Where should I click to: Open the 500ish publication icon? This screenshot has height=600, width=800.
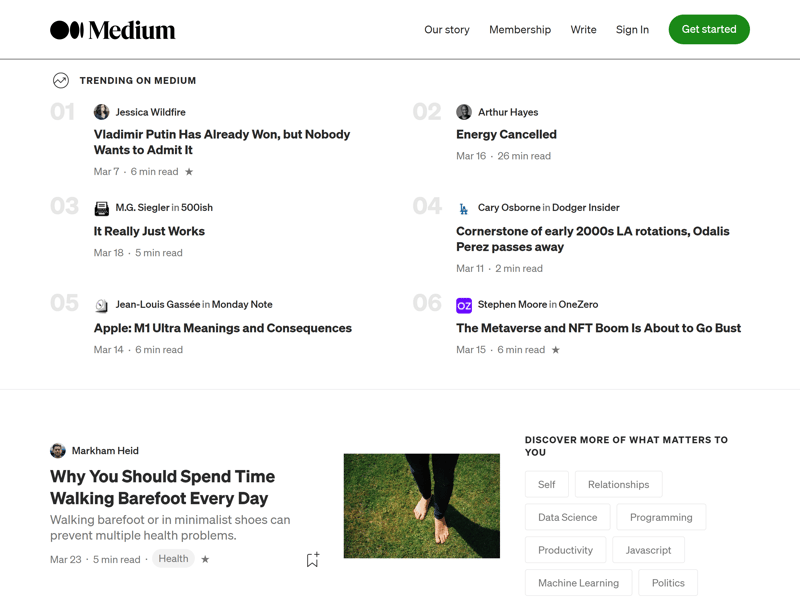102,208
